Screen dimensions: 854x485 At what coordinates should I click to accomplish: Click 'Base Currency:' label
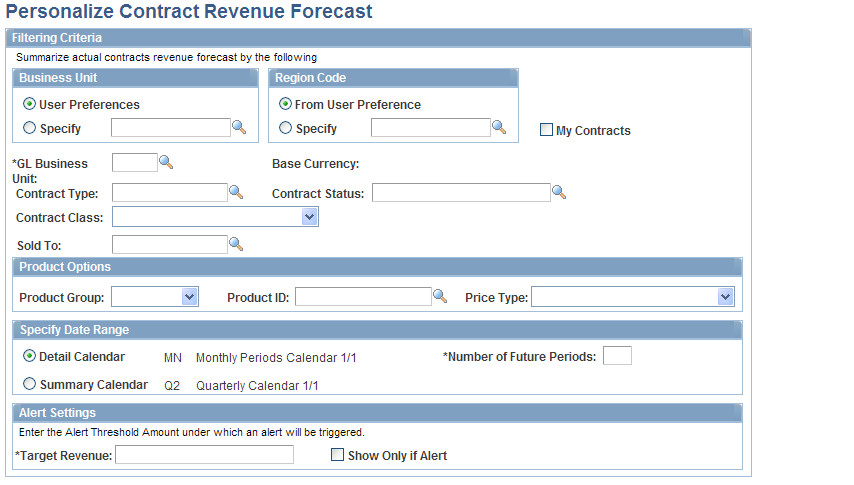(315, 163)
